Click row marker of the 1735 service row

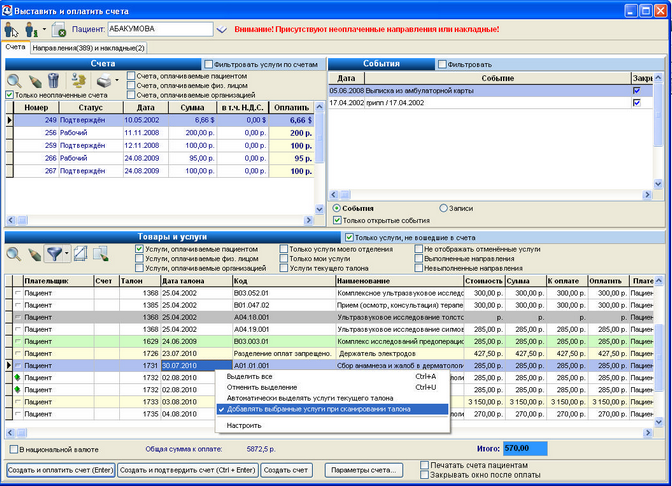[x=18, y=414]
